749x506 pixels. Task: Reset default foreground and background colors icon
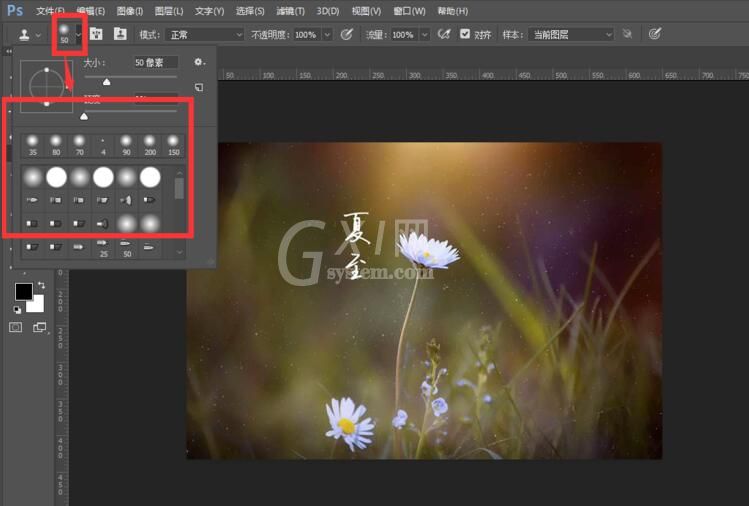pyautogui.click(x=17, y=310)
